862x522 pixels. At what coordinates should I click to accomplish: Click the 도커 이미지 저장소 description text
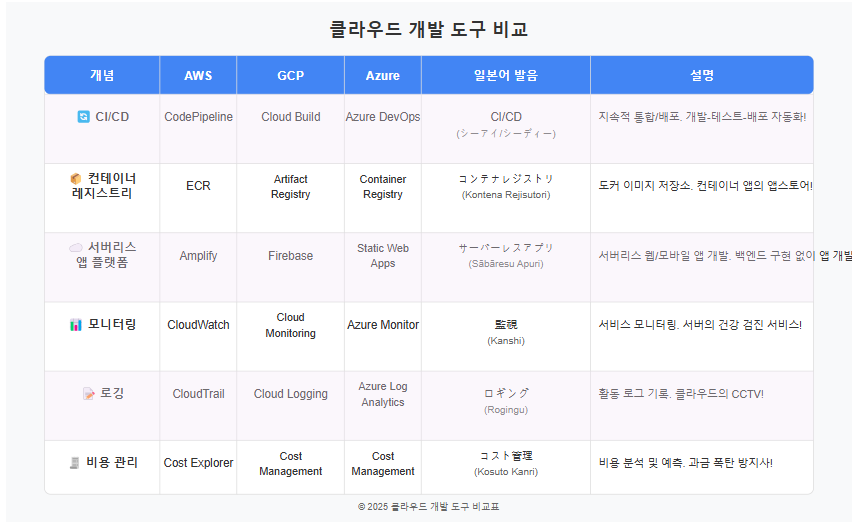705,186
